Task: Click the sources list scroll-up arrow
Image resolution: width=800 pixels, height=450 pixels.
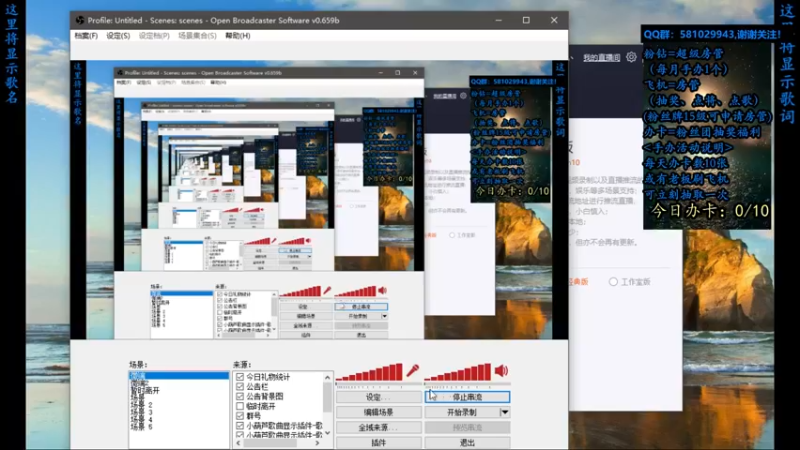Action: (x=328, y=377)
